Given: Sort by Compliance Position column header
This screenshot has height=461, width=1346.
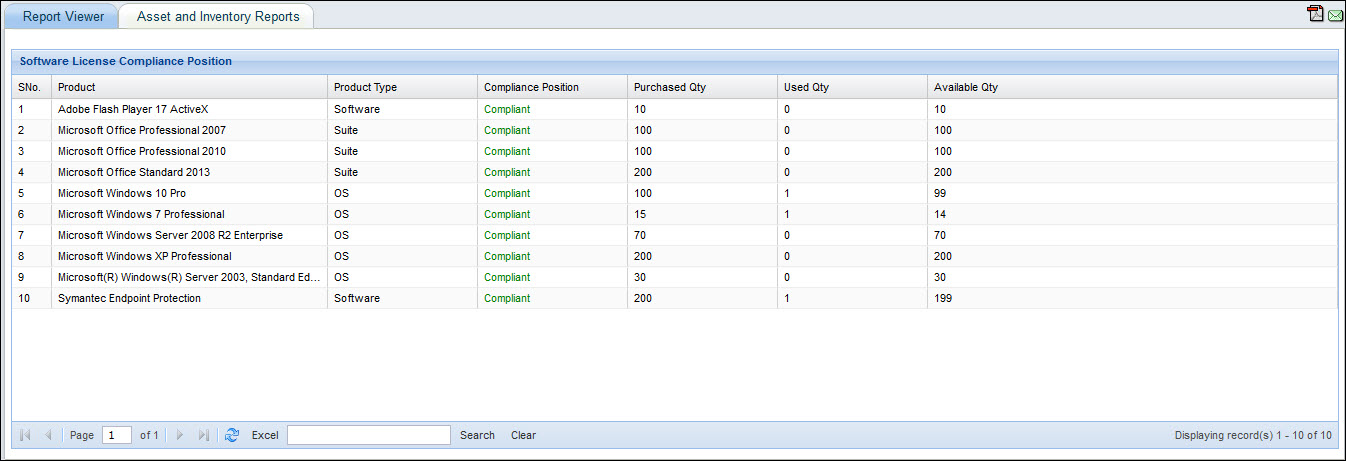Looking at the screenshot, I should [531, 87].
